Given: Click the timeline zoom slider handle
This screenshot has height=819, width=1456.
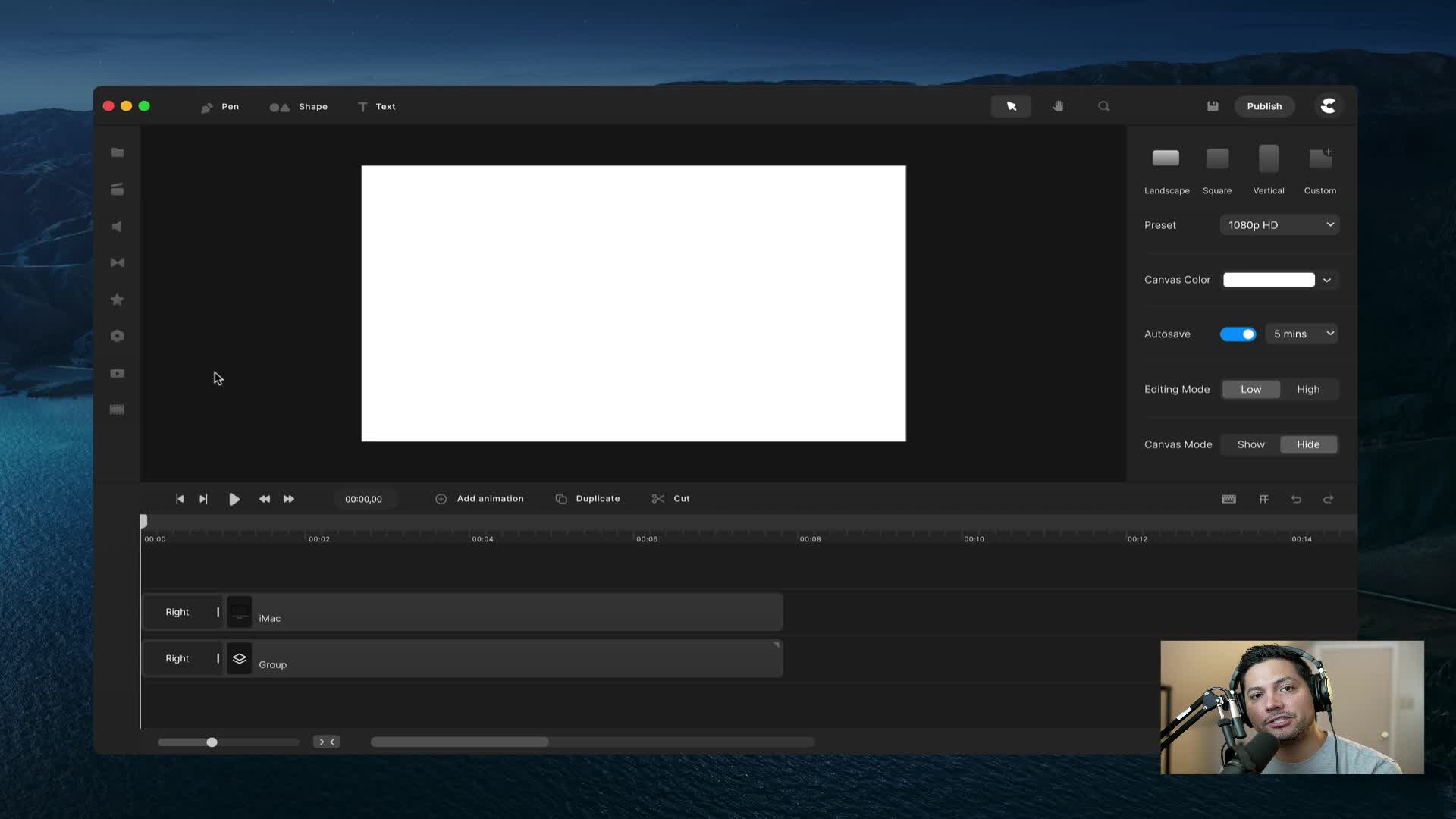Looking at the screenshot, I should (x=212, y=742).
